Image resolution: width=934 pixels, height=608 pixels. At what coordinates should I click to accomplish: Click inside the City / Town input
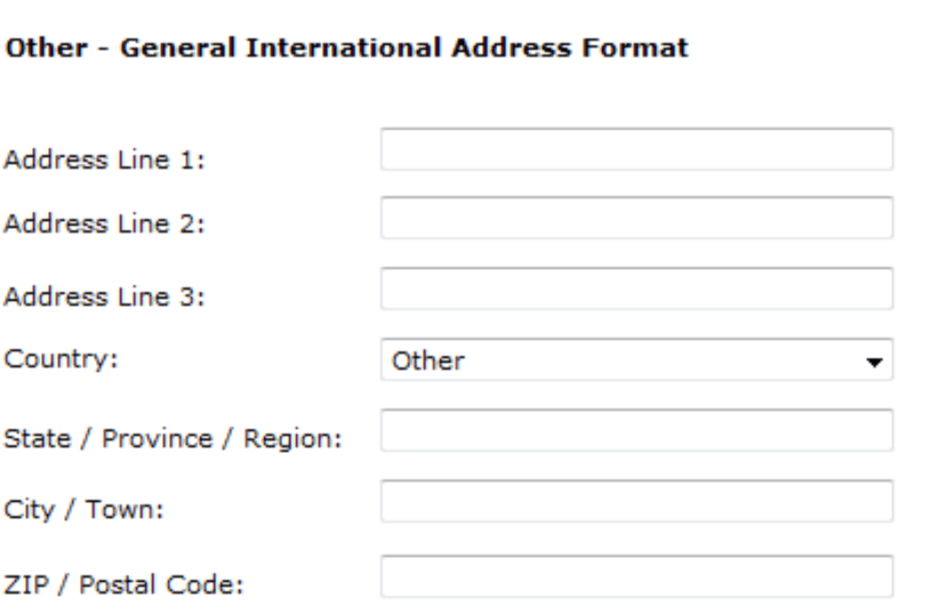(636, 502)
